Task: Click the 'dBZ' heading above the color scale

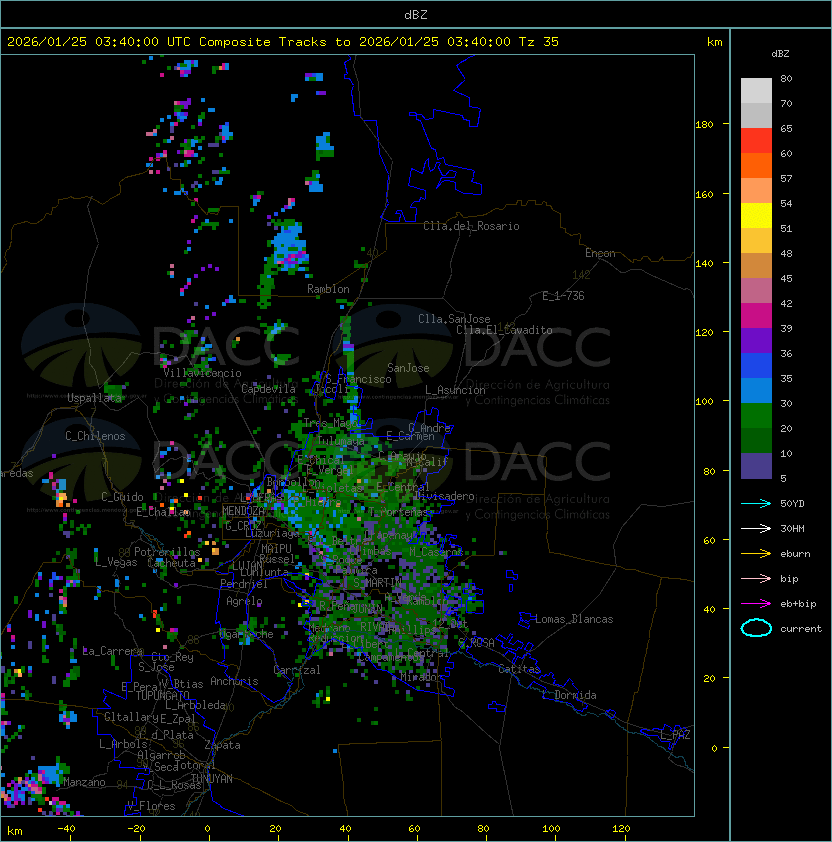Action: point(780,54)
